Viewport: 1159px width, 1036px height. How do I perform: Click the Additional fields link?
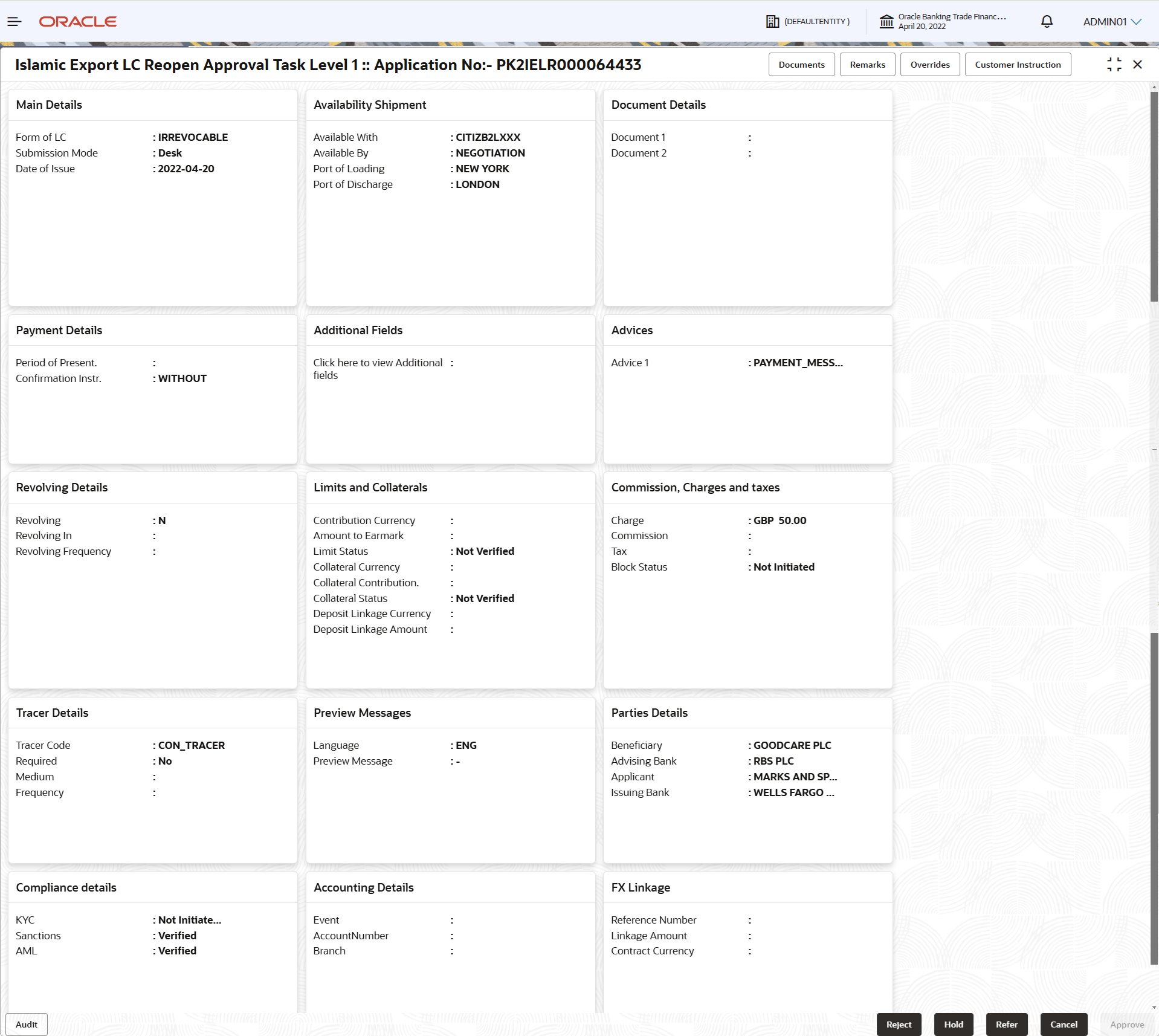[377, 369]
